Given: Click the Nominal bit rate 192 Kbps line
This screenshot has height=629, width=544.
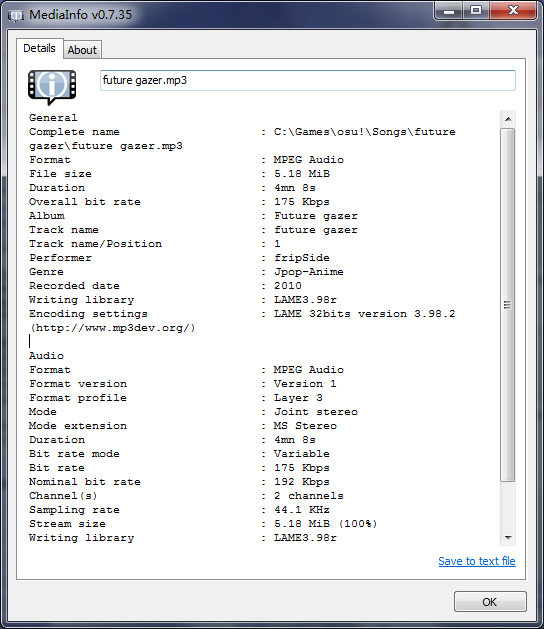Looking at the screenshot, I should pyautogui.click(x=179, y=481).
